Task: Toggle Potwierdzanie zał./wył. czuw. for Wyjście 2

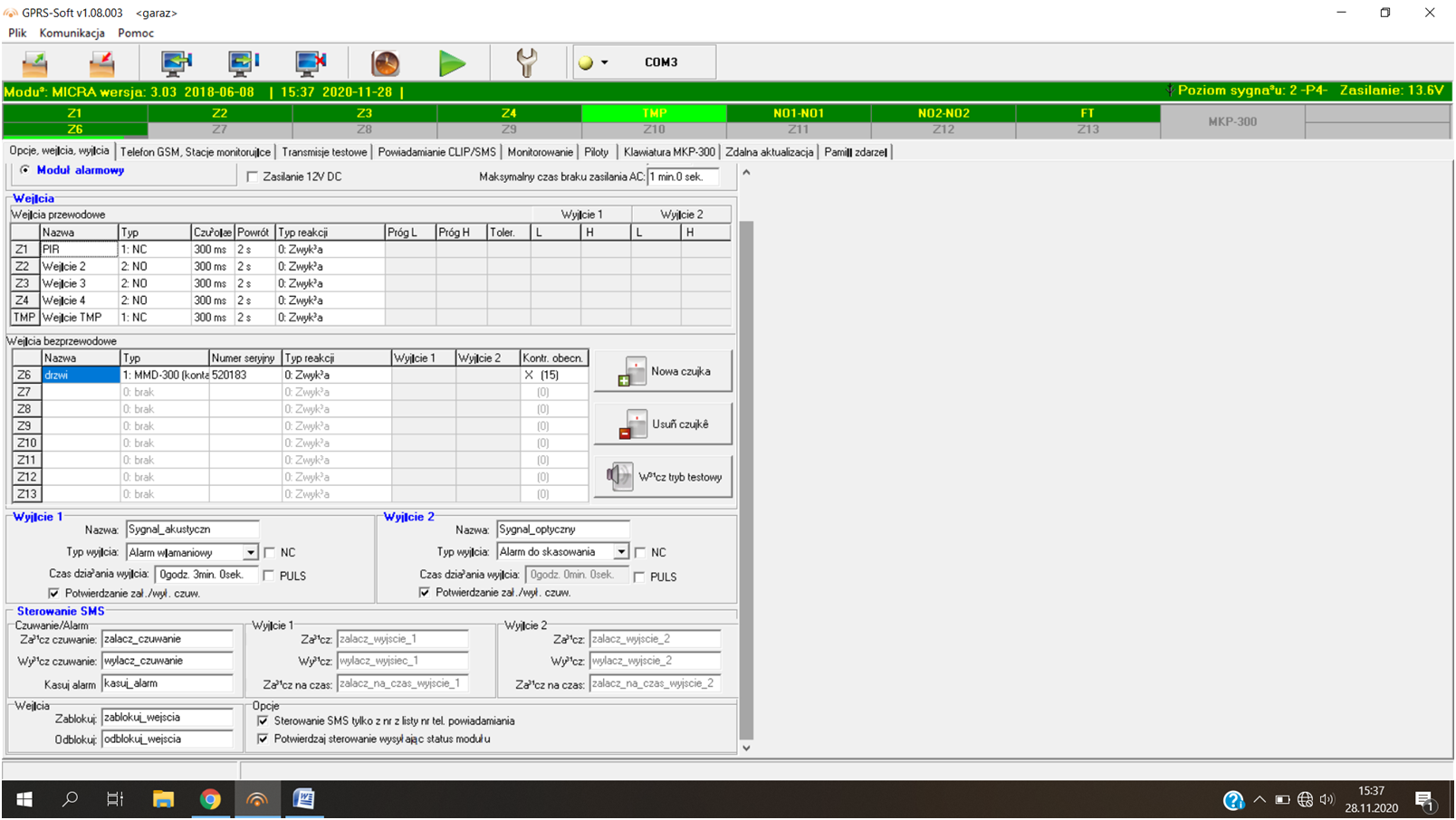Action: 425,593
